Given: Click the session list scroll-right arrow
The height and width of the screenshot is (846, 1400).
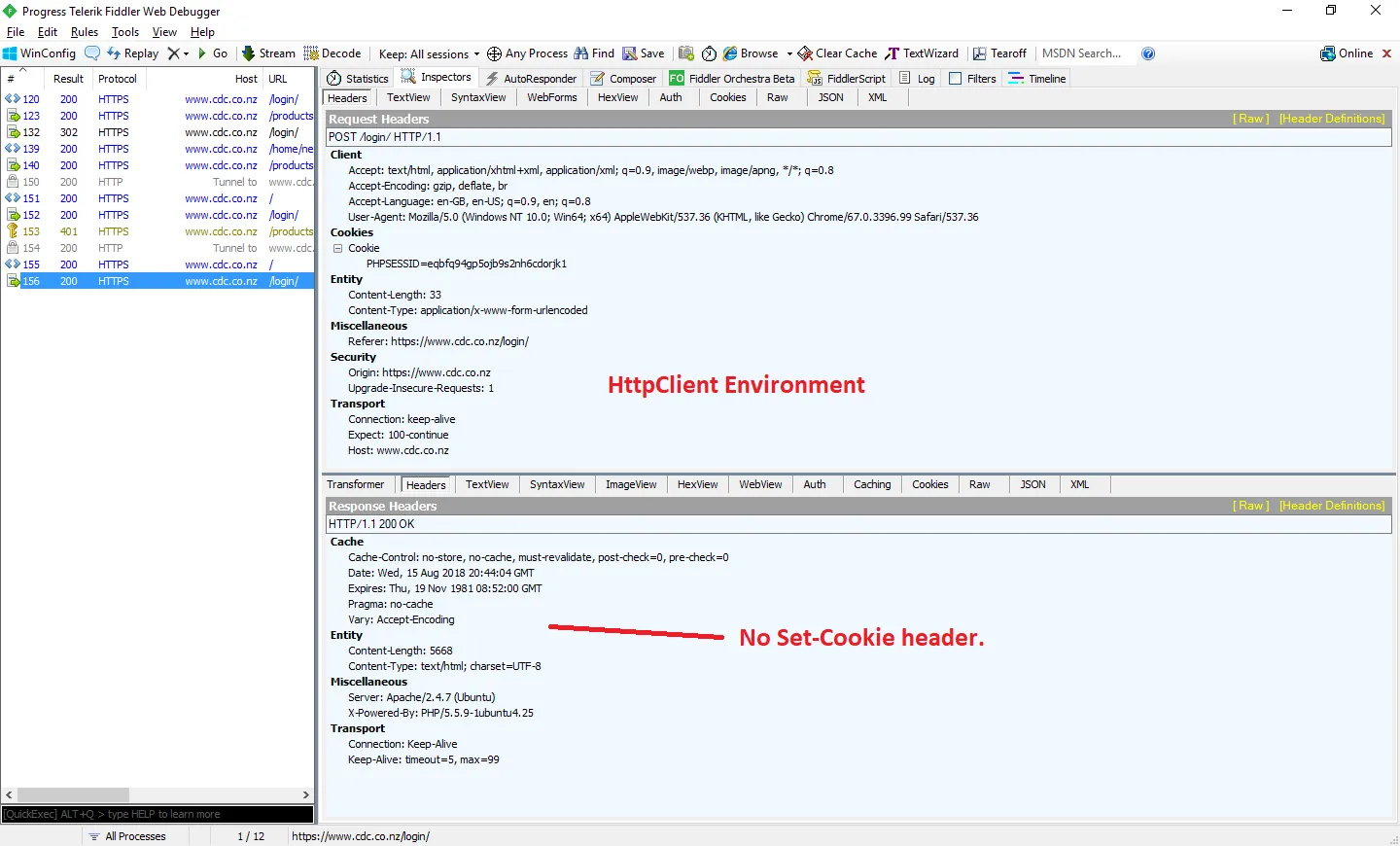Looking at the screenshot, I should tap(306, 794).
